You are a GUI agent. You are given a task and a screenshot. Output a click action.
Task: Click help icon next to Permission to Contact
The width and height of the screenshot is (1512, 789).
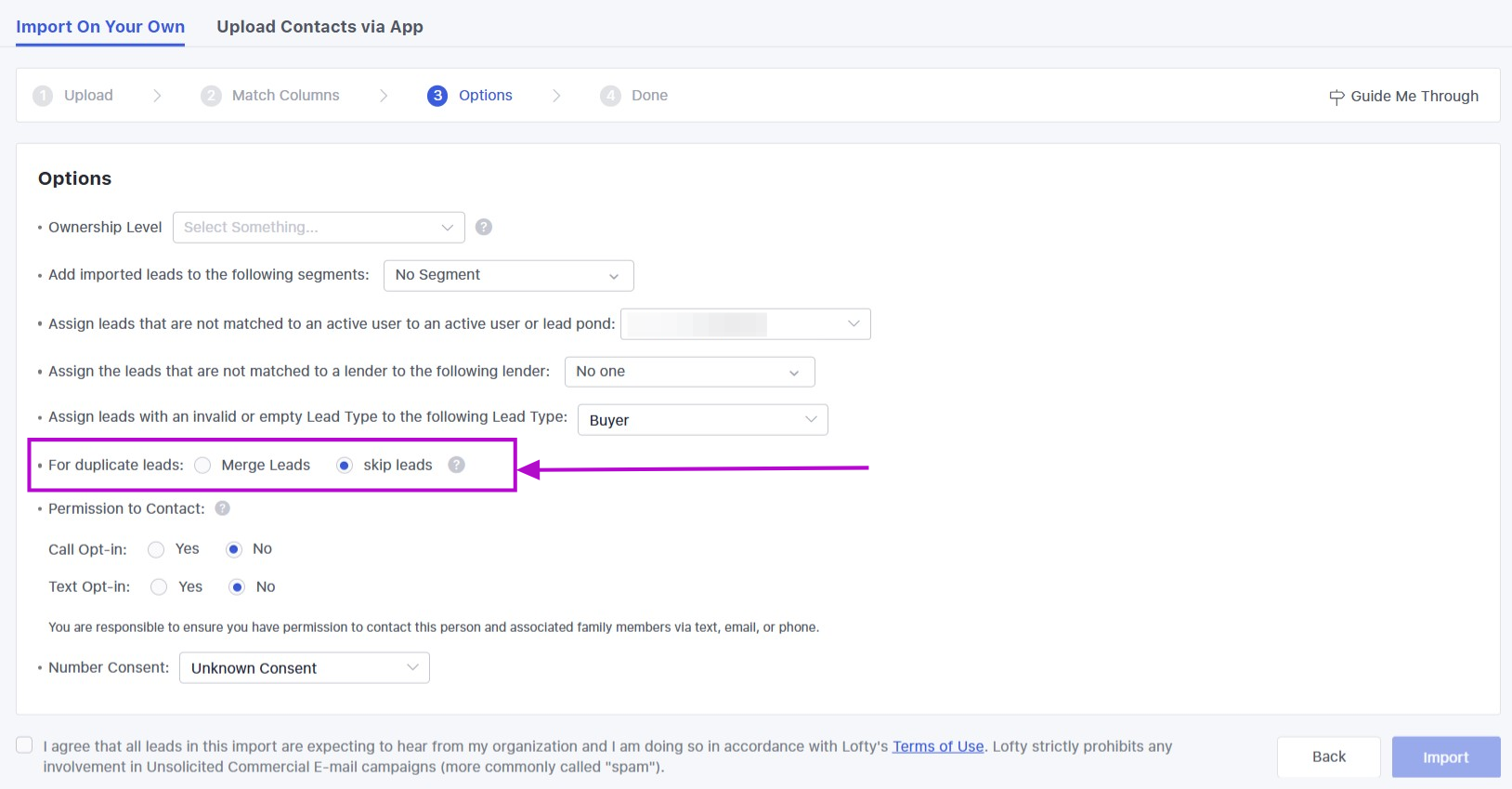coord(223,508)
